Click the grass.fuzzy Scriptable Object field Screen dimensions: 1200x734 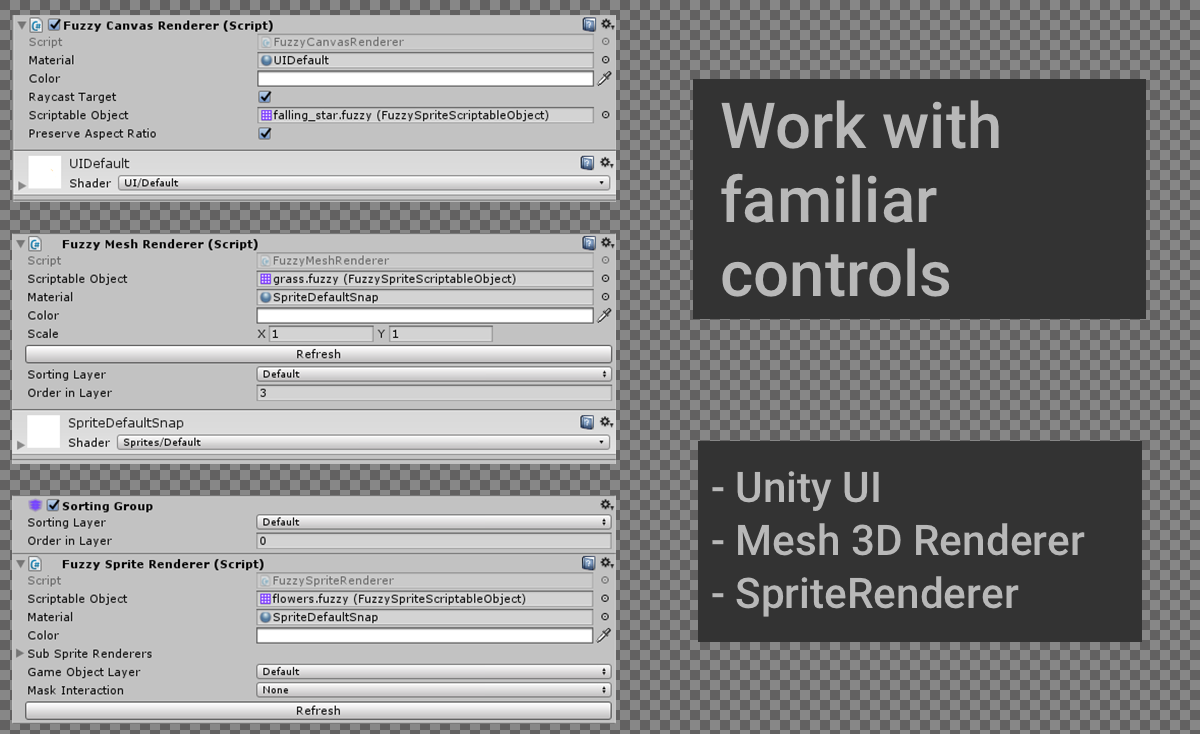[x=425, y=279]
